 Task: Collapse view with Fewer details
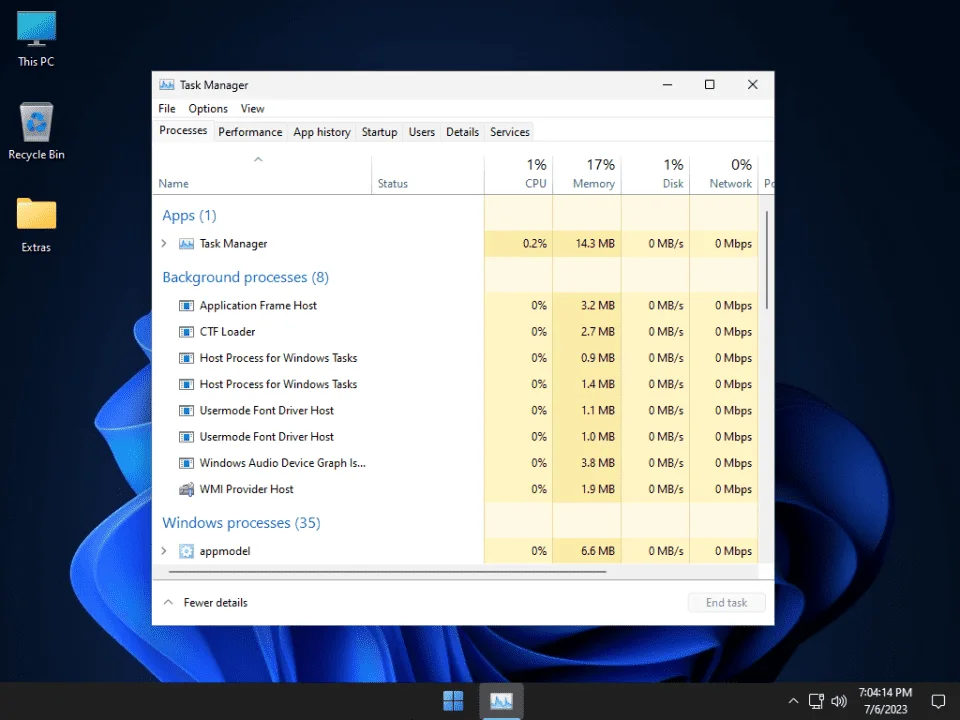tap(206, 603)
